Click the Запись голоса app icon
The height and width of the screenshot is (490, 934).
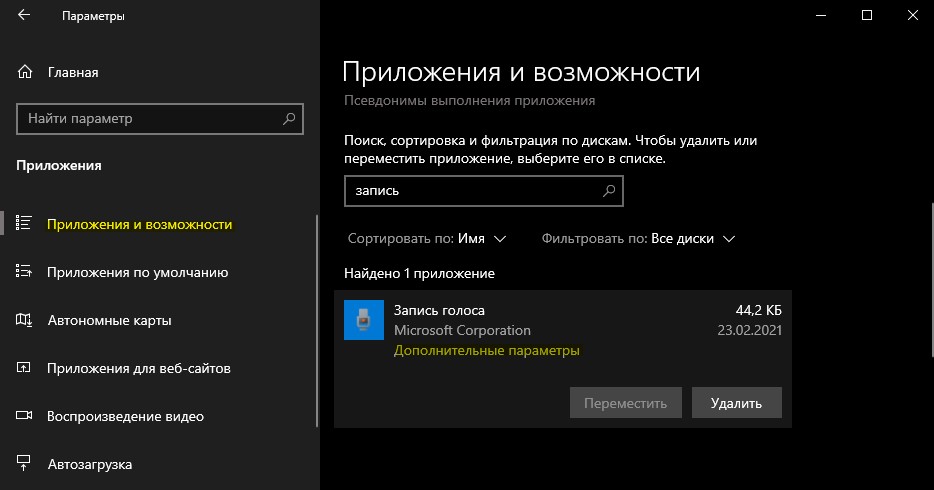[x=364, y=320]
